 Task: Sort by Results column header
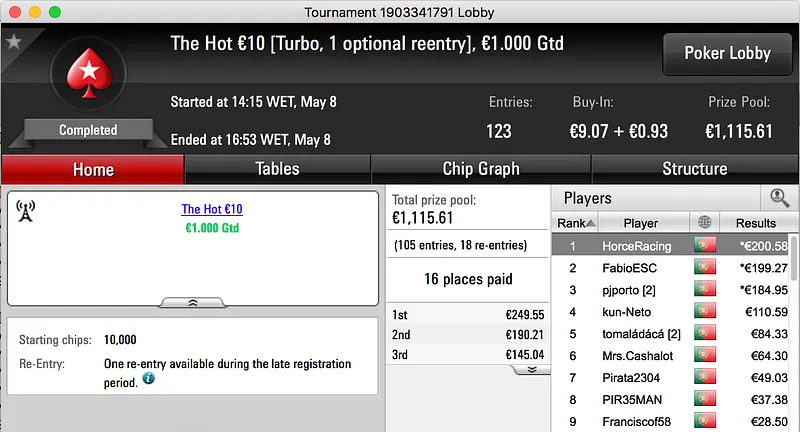pyautogui.click(x=755, y=223)
